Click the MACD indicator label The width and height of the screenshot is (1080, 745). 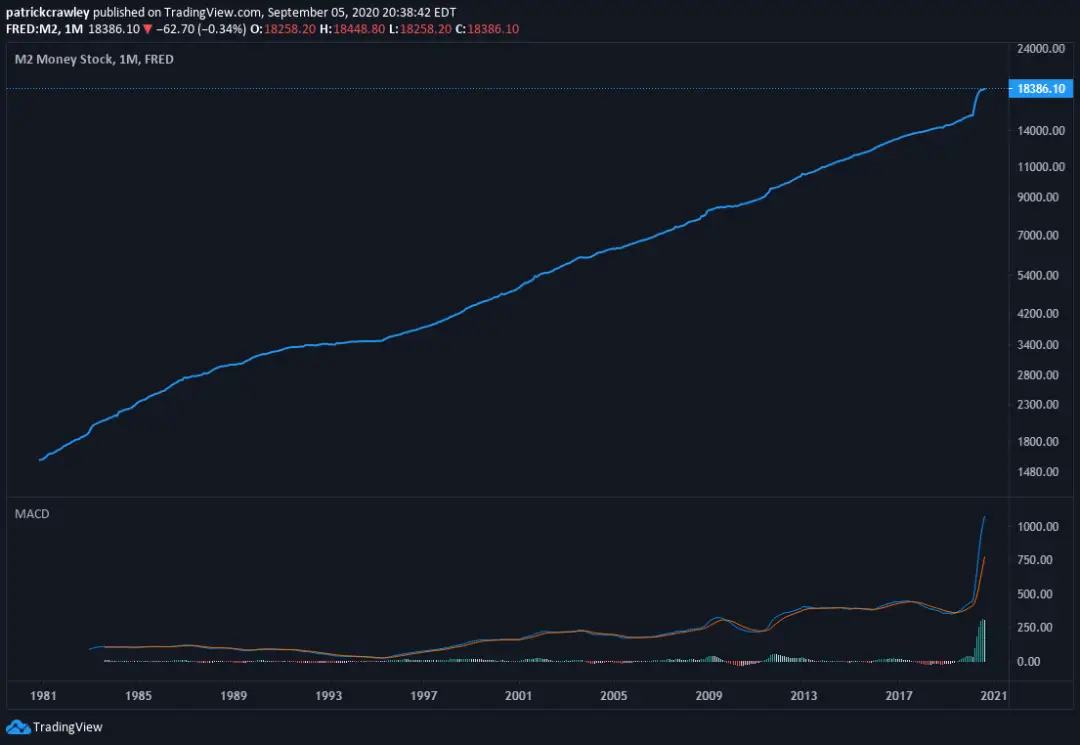pyautogui.click(x=32, y=514)
